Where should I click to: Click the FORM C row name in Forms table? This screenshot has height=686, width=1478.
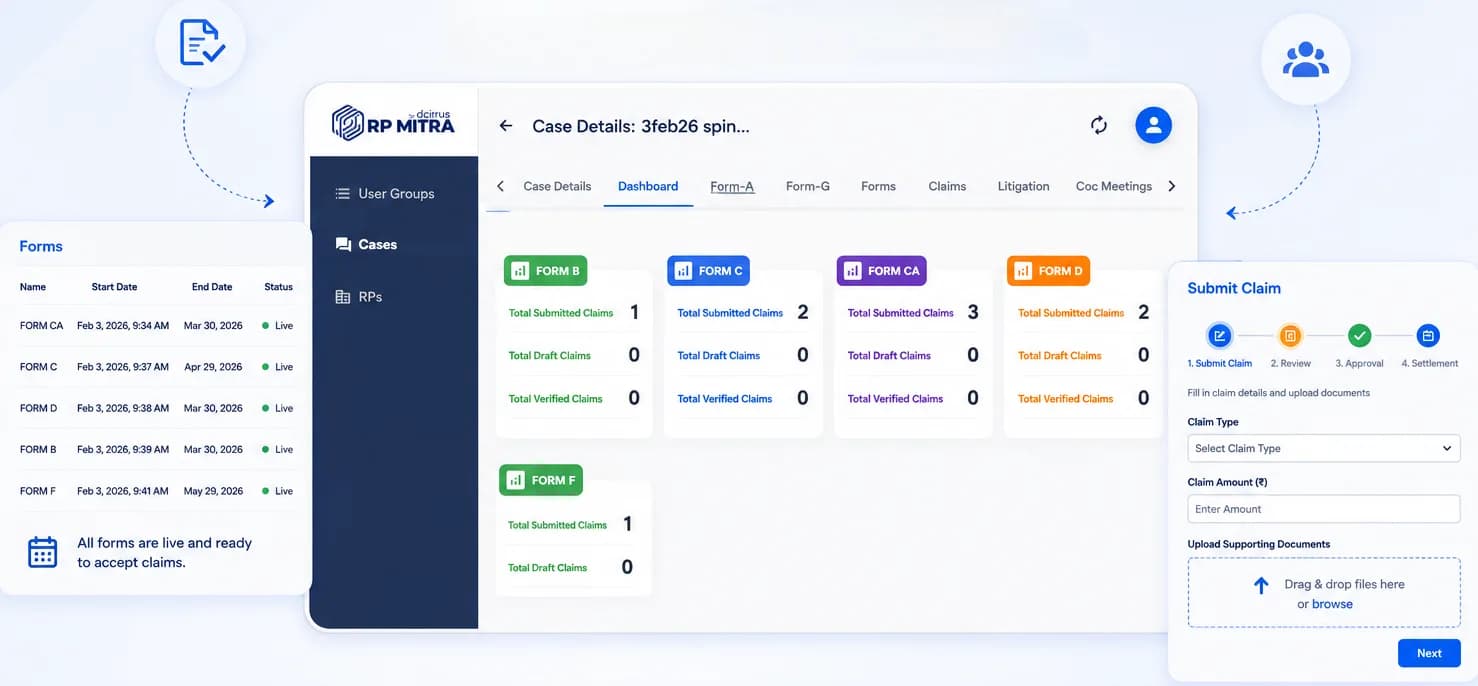[x=38, y=367]
